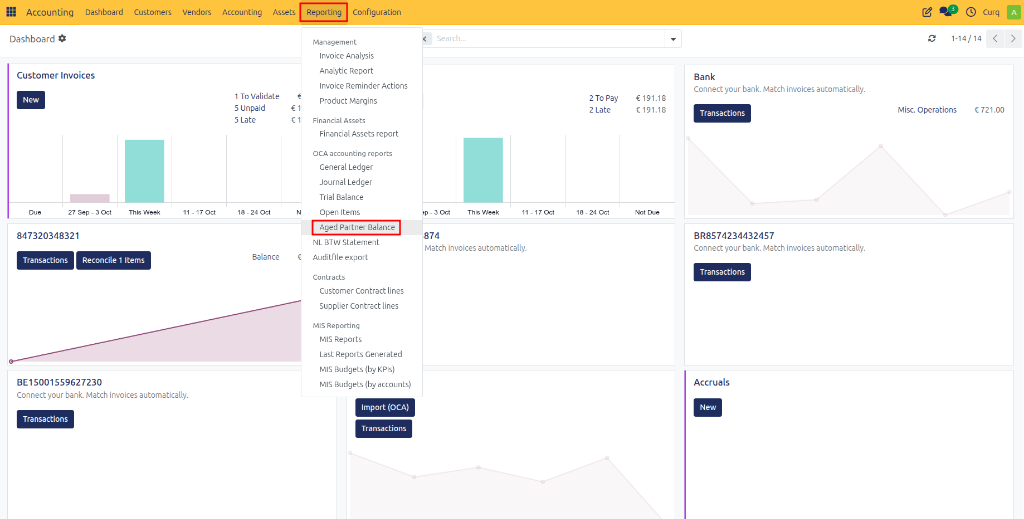Click Transactions in BE15001559627230 card
This screenshot has height=519, width=1024.
[45, 419]
